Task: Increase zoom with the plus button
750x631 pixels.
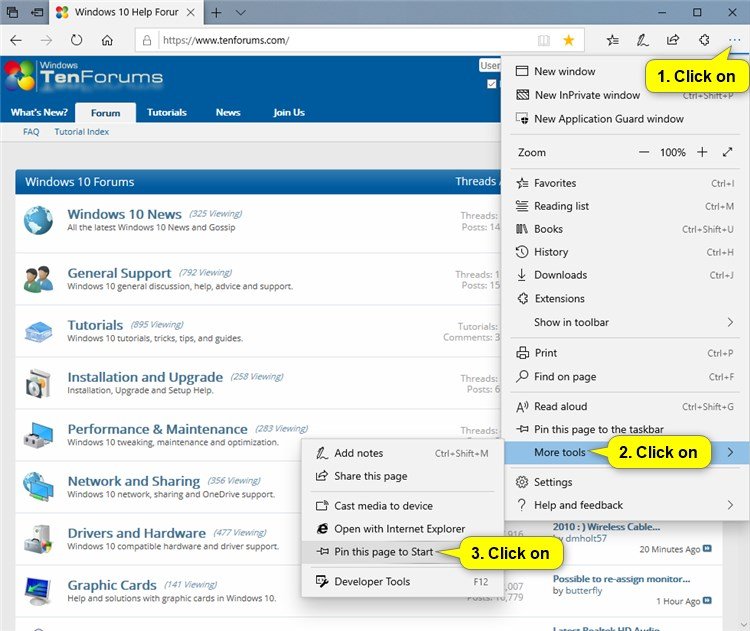Action: point(702,152)
